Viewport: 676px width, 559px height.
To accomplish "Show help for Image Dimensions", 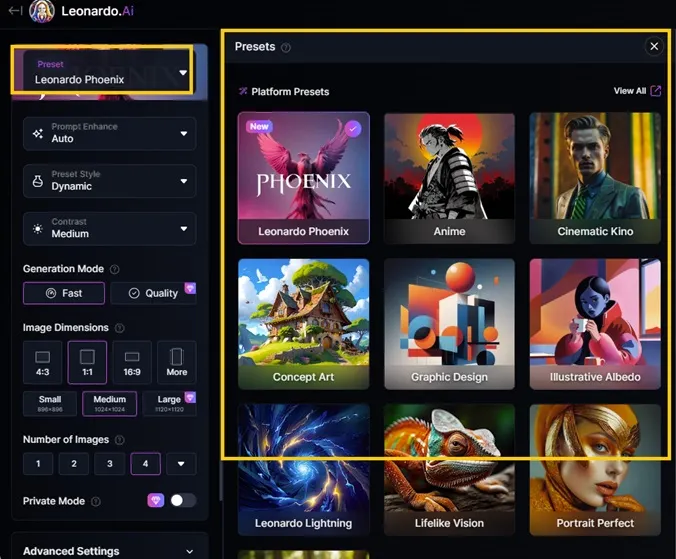I will click(120, 328).
